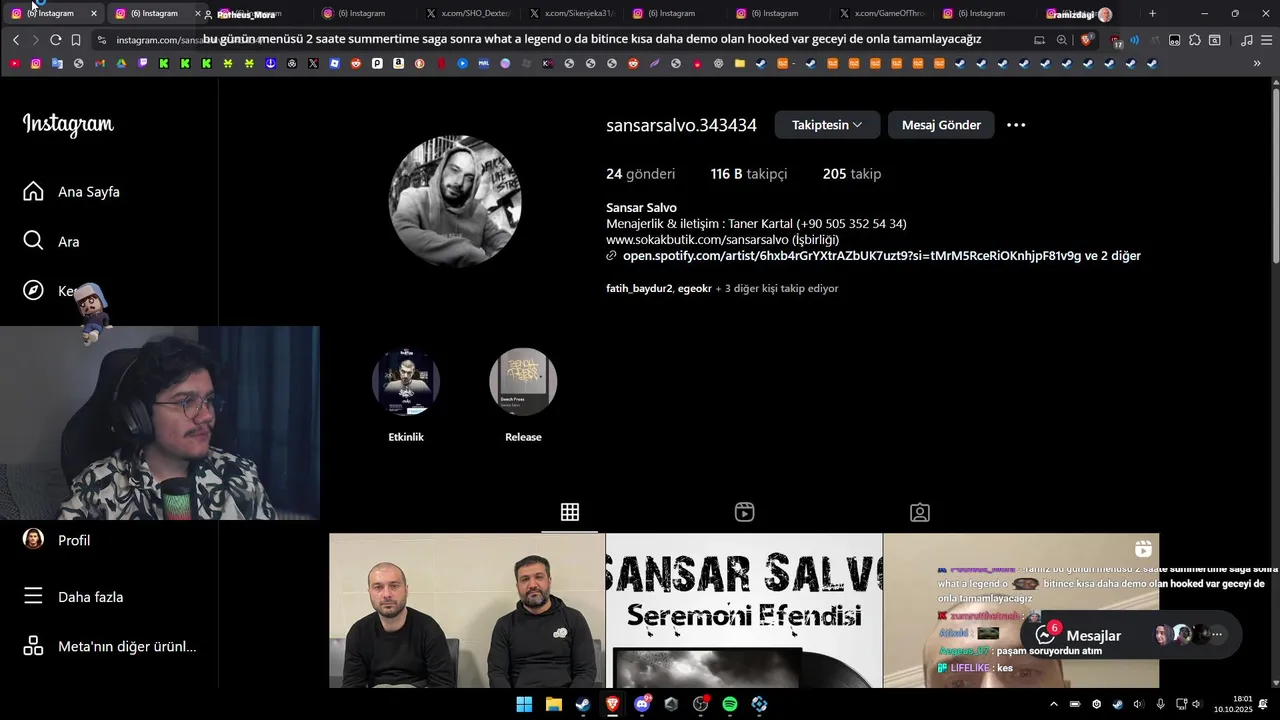Open the browser extensions puzzle icon
This screenshot has height=720, width=1280.
[x=1194, y=40]
